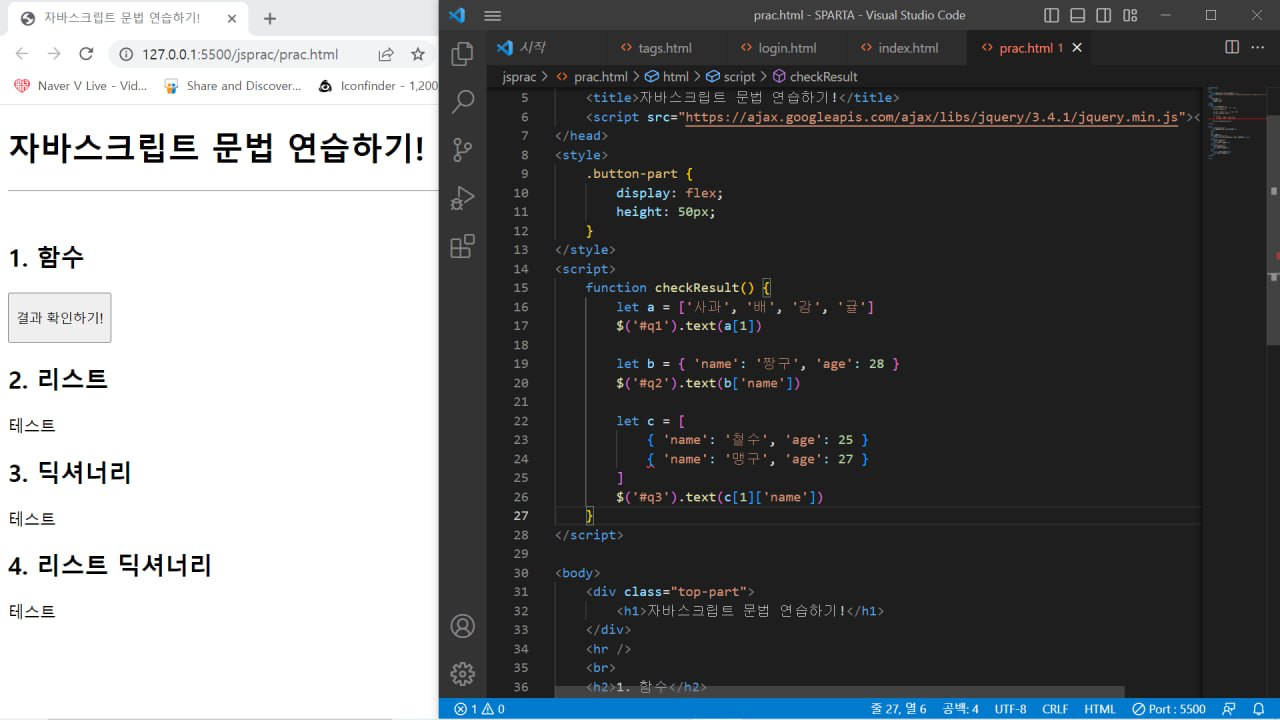Select the 자바스크립트 문법 연습하기! Chrome tab

coord(128,18)
